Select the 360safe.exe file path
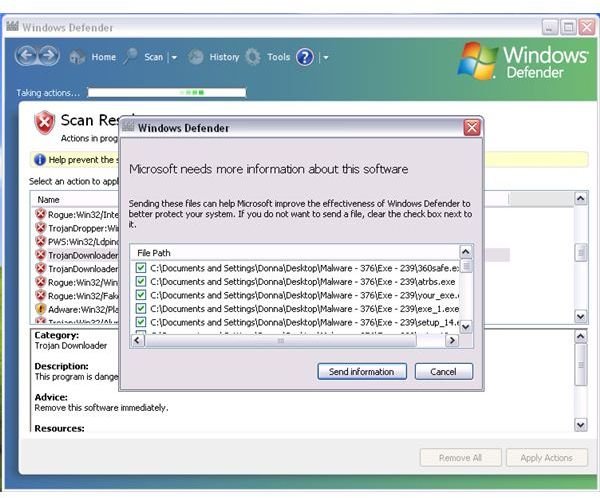Viewport: 600px width, 498px height. (x=305, y=268)
